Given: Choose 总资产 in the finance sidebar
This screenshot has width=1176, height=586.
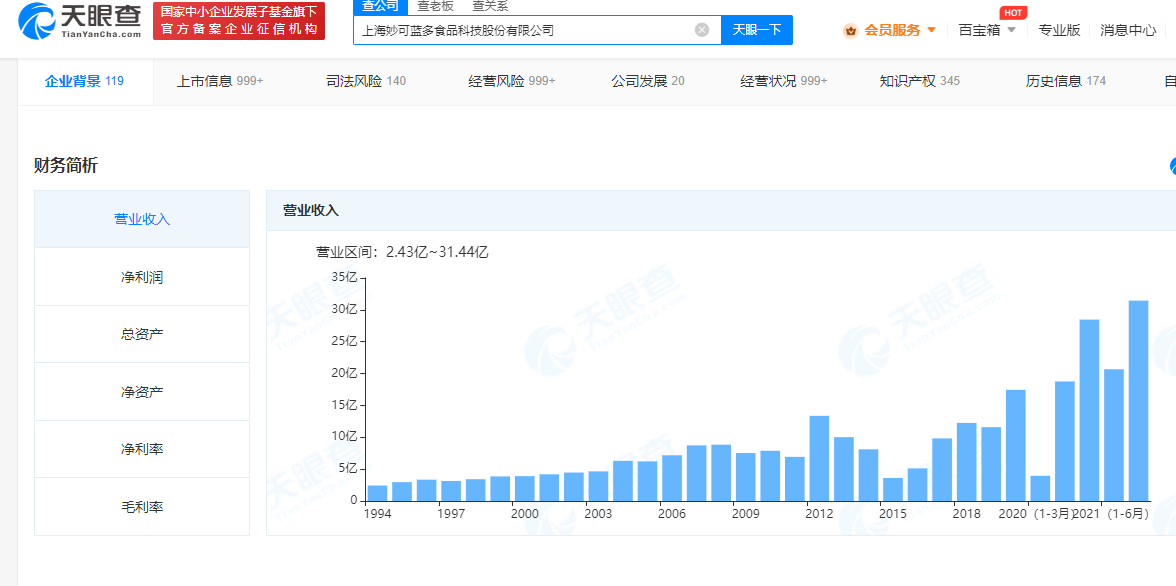Looking at the screenshot, I should point(142,334).
